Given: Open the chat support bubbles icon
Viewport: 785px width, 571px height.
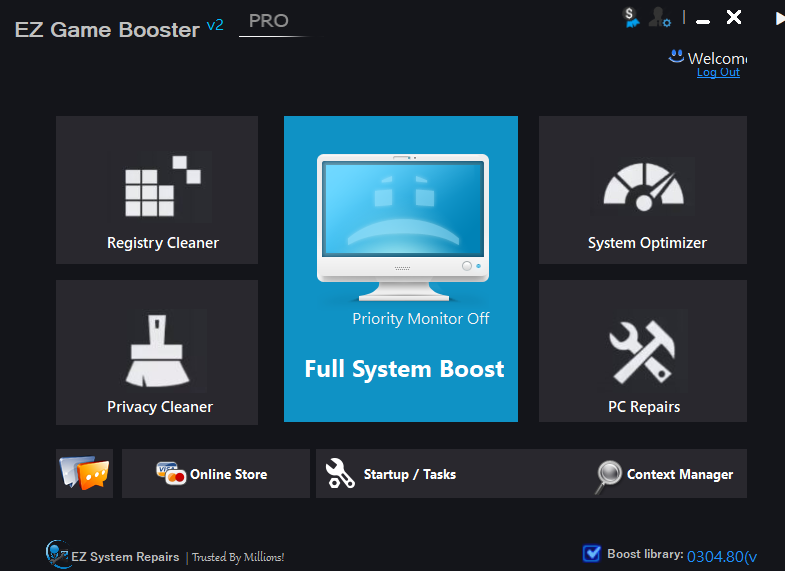Looking at the screenshot, I should (85, 473).
